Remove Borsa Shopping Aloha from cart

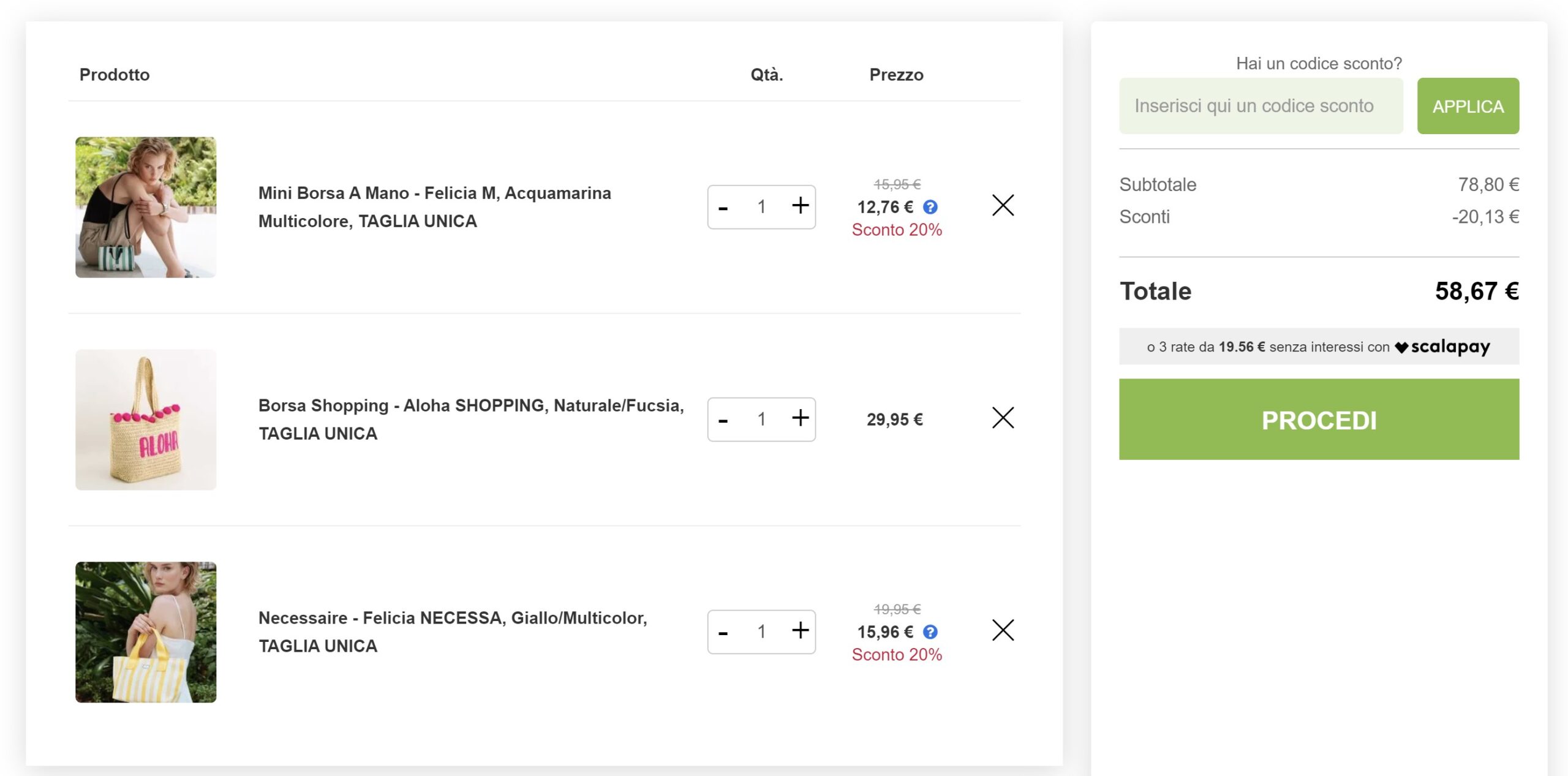pos(1003,418)
